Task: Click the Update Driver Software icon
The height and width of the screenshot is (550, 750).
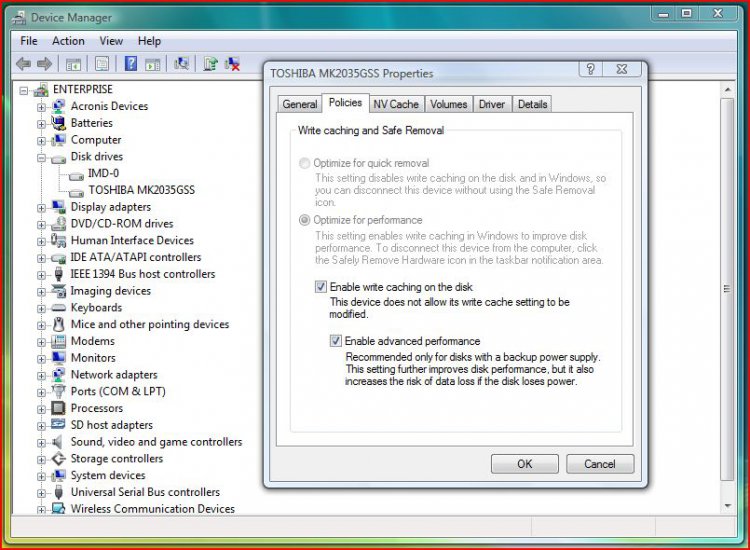Action: click(x=210, y=64)
